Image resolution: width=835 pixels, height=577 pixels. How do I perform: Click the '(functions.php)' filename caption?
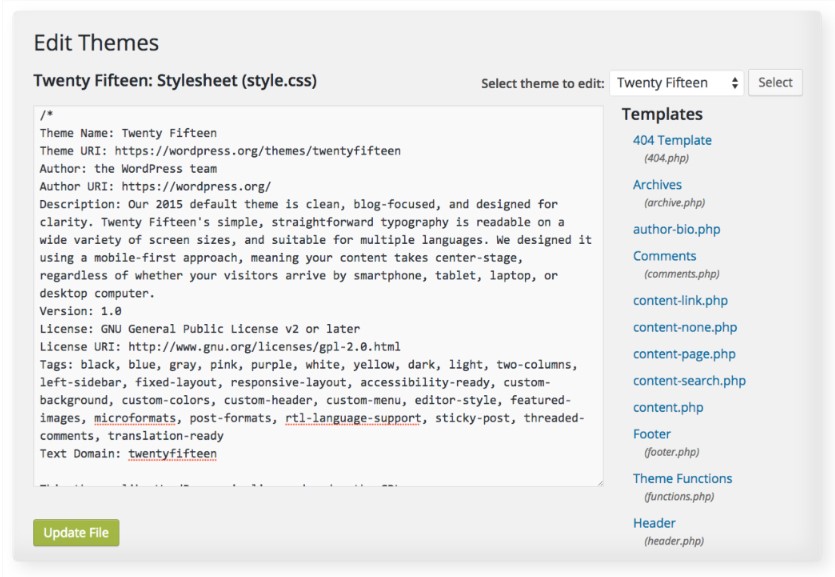pos(679,497)
